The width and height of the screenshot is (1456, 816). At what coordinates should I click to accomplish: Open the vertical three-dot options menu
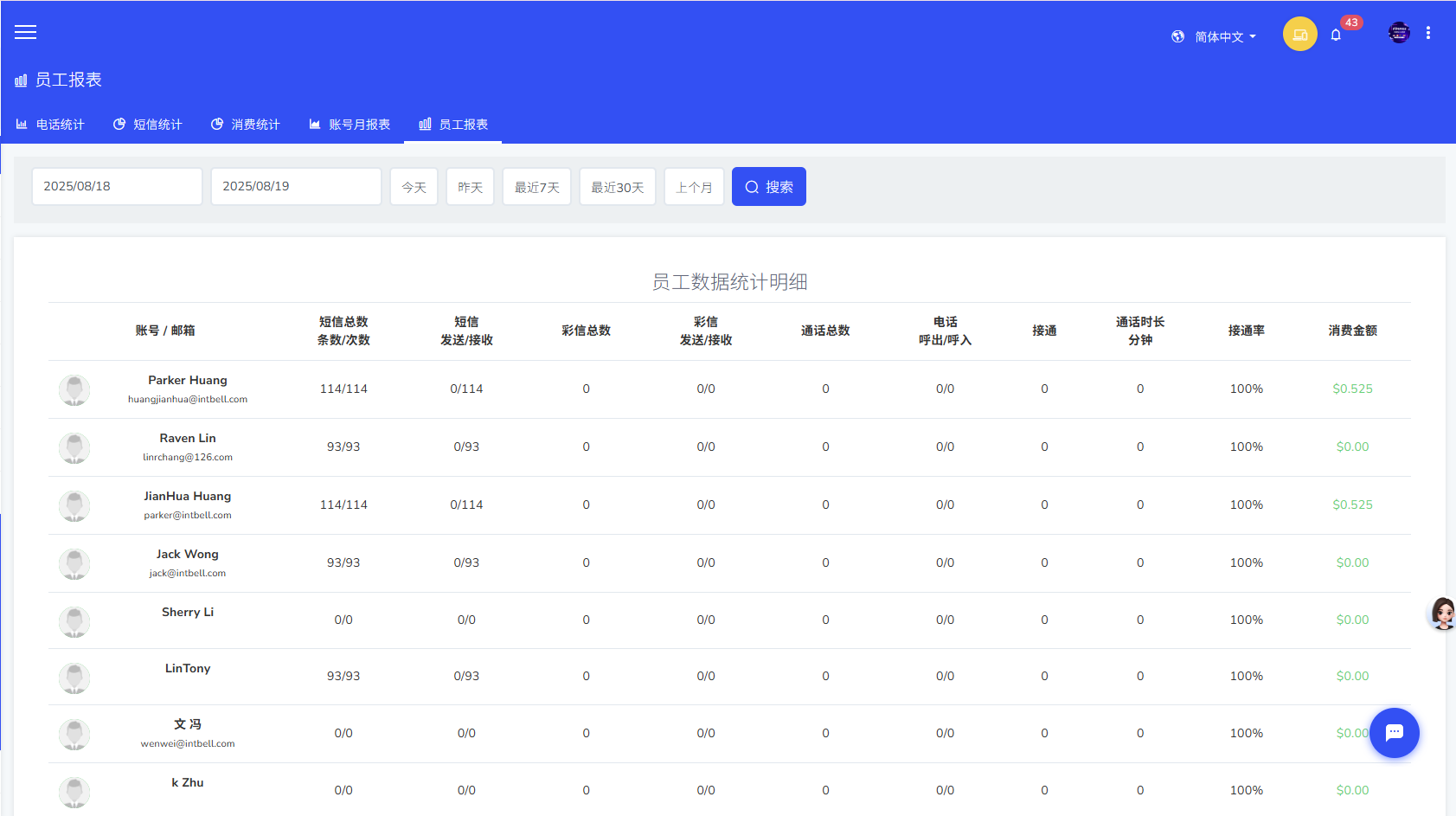[x=1428, y=33]
